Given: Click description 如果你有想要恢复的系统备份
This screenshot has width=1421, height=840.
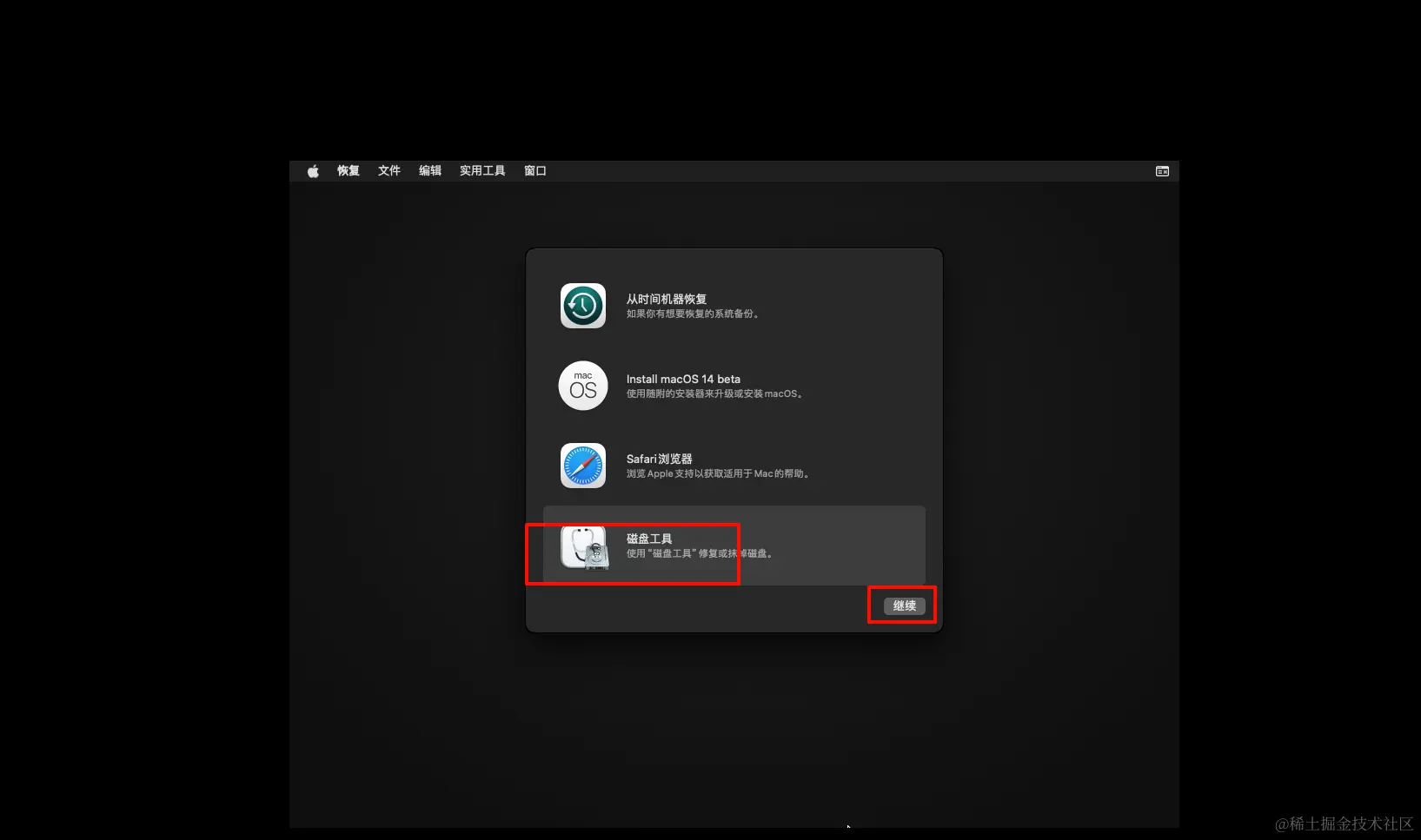Looking at the screenshot, I should (x=693, y=314).
